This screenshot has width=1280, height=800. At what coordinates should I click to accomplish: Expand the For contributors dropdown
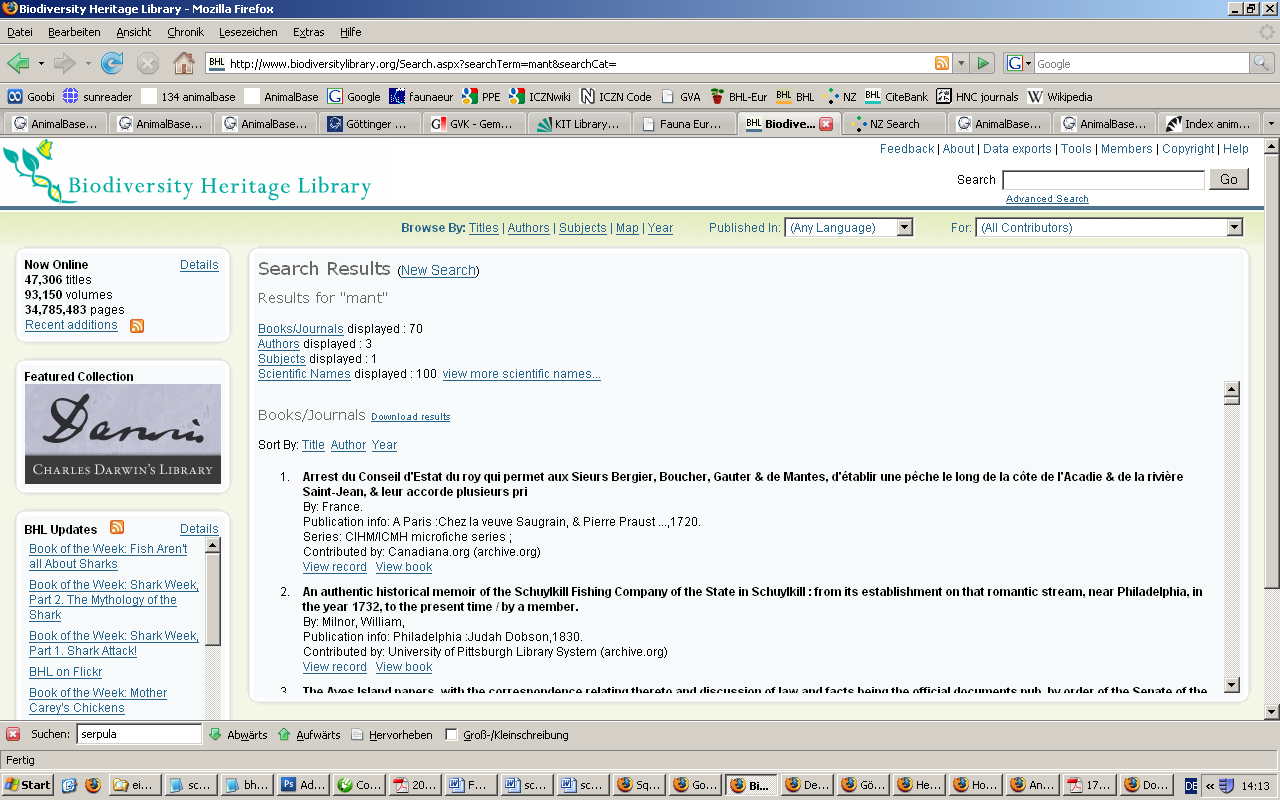point(1233,228)
